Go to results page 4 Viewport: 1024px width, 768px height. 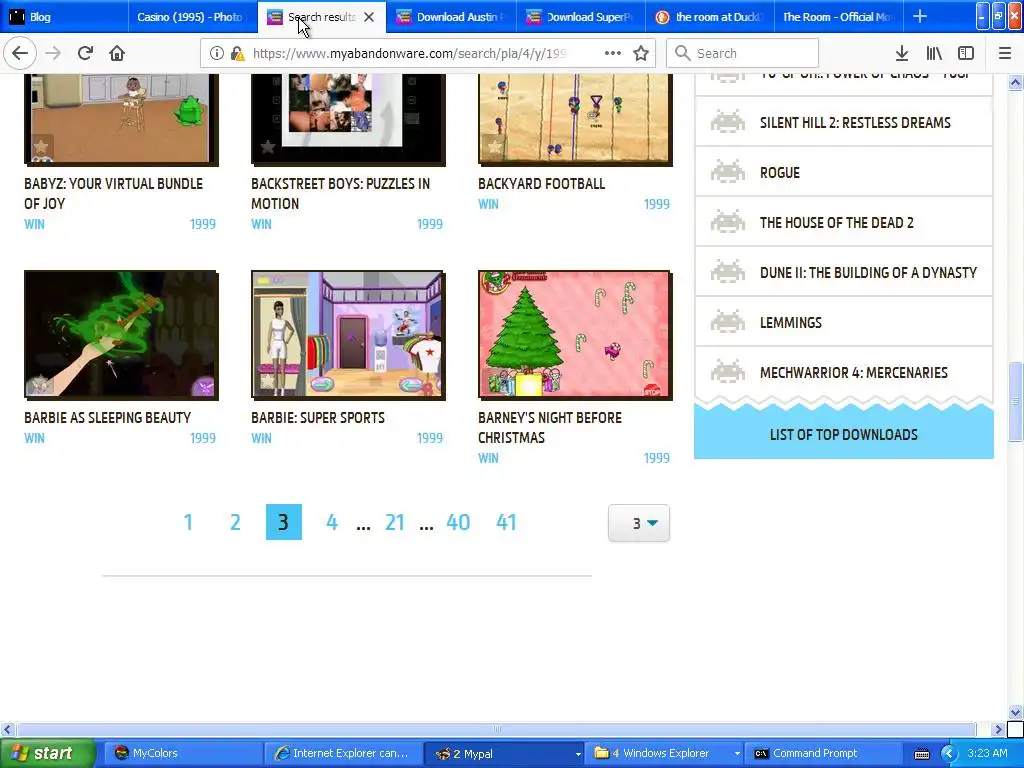pyautogui.click(x=332, y=522)
